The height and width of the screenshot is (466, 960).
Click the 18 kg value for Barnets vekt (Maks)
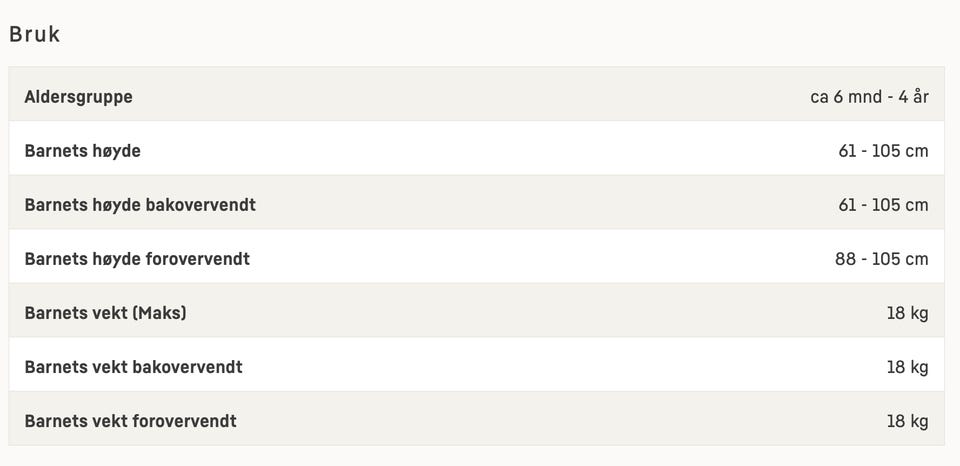[x=907, y=313]
